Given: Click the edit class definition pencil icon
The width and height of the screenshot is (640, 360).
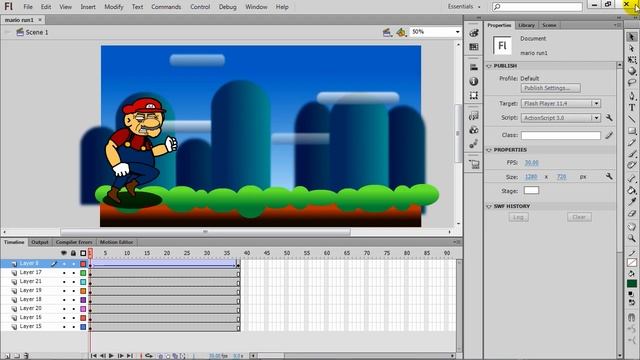Looking at the screenshot, I should pos(609,135).
